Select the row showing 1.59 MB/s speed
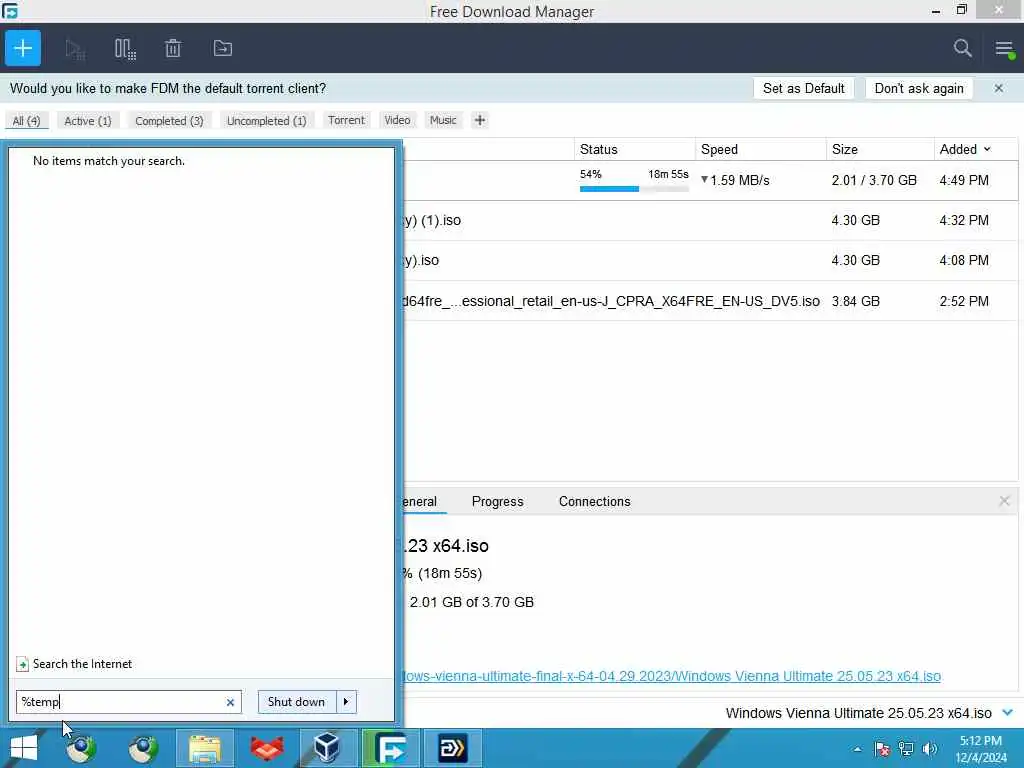 711,180
